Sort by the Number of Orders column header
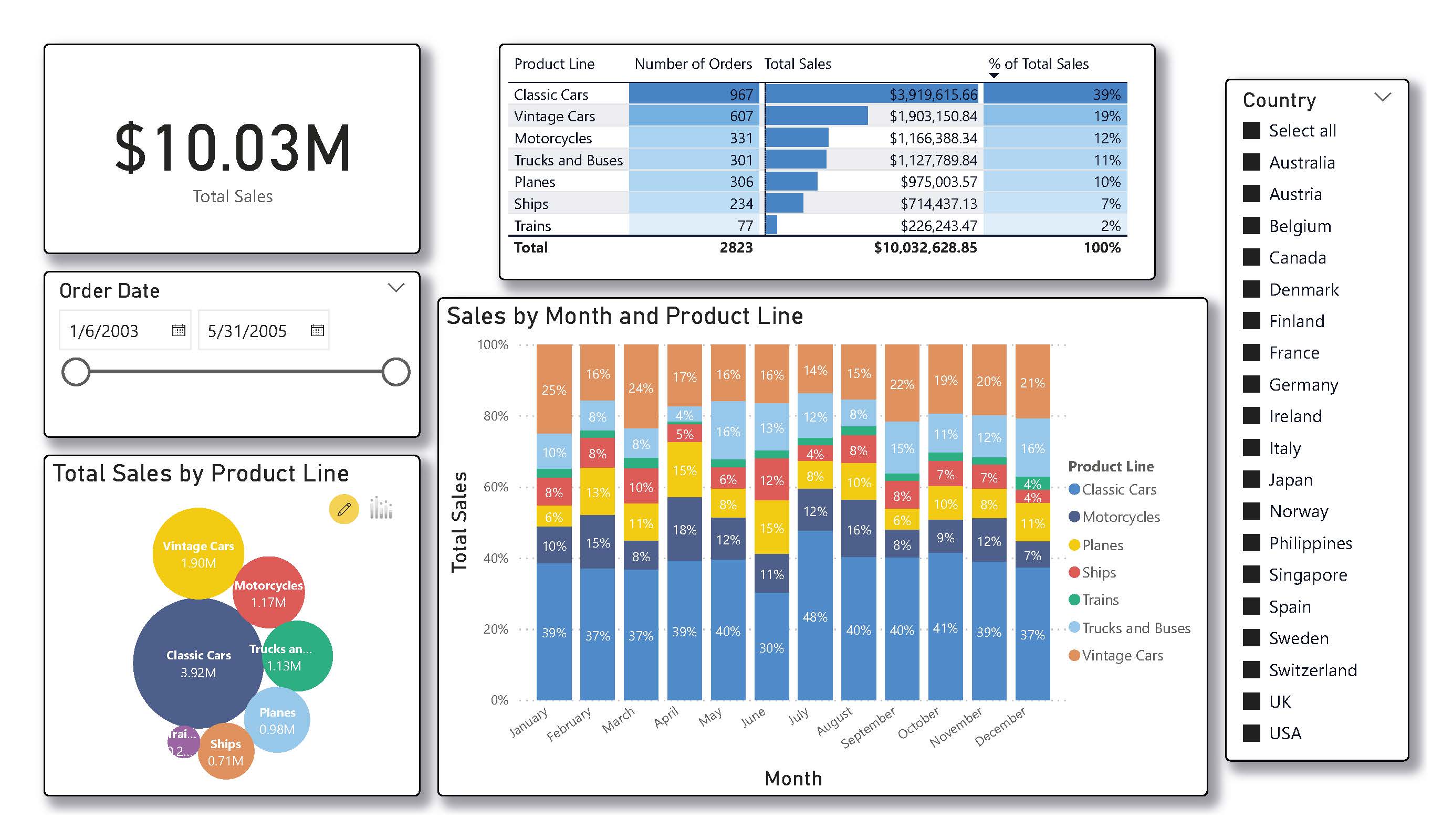Viewport: 1453px width, 840px height. [693, 64]
